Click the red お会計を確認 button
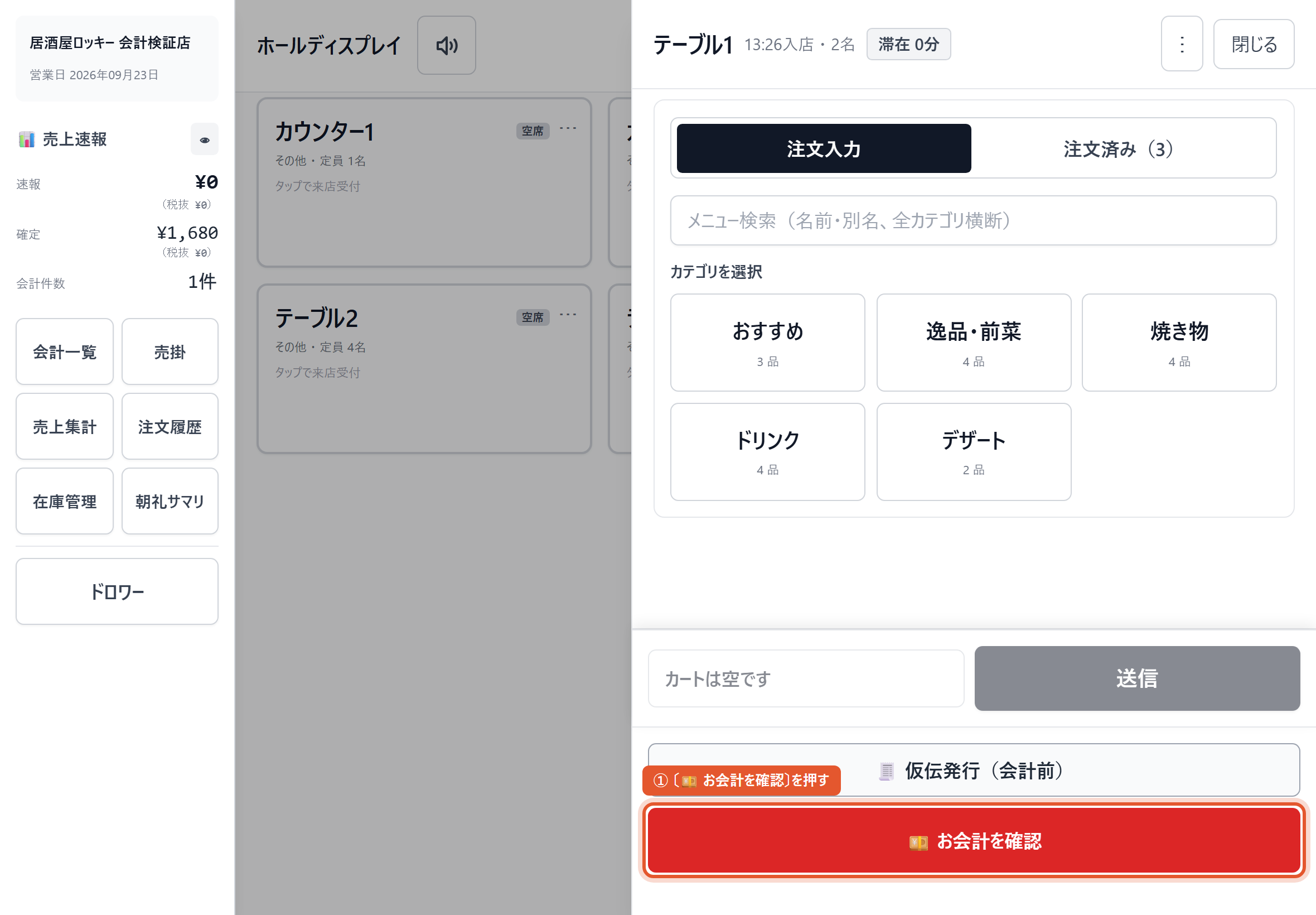 pyautogui.click(x=973, y=840)
